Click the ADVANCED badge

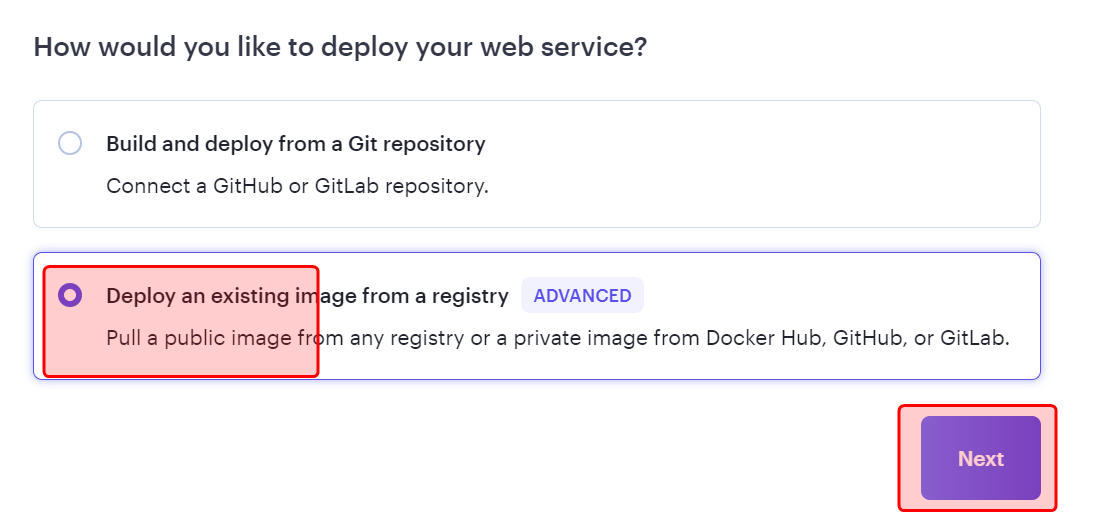coord(582,296)
